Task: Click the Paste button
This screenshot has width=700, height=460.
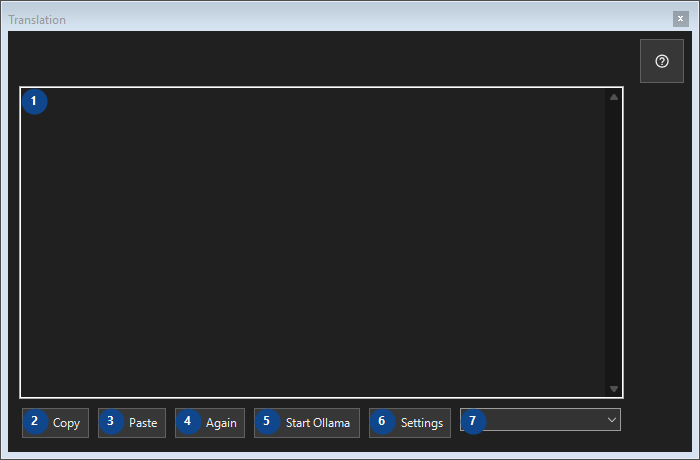Action: [132, 422]
